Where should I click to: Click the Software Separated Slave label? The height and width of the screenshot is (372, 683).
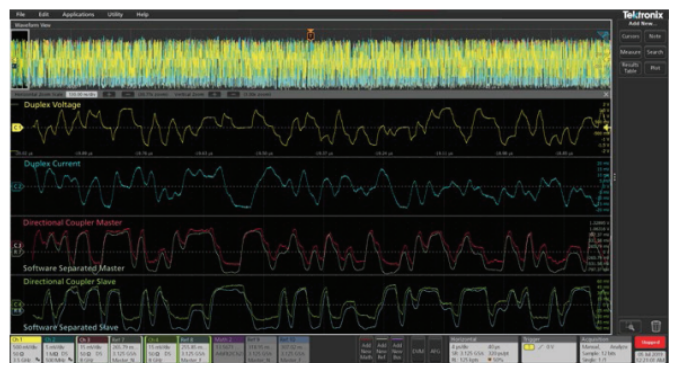[71, 328]
